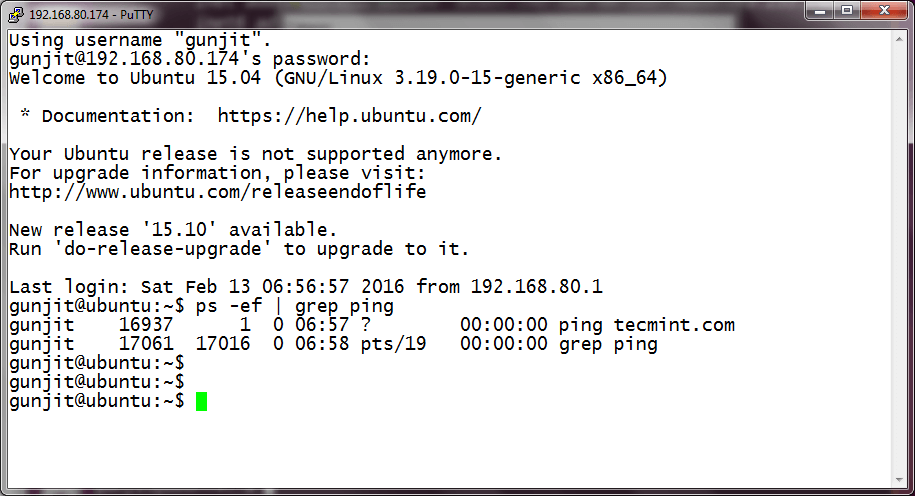Click the green terminal cursor block

[x=201, y=402]
